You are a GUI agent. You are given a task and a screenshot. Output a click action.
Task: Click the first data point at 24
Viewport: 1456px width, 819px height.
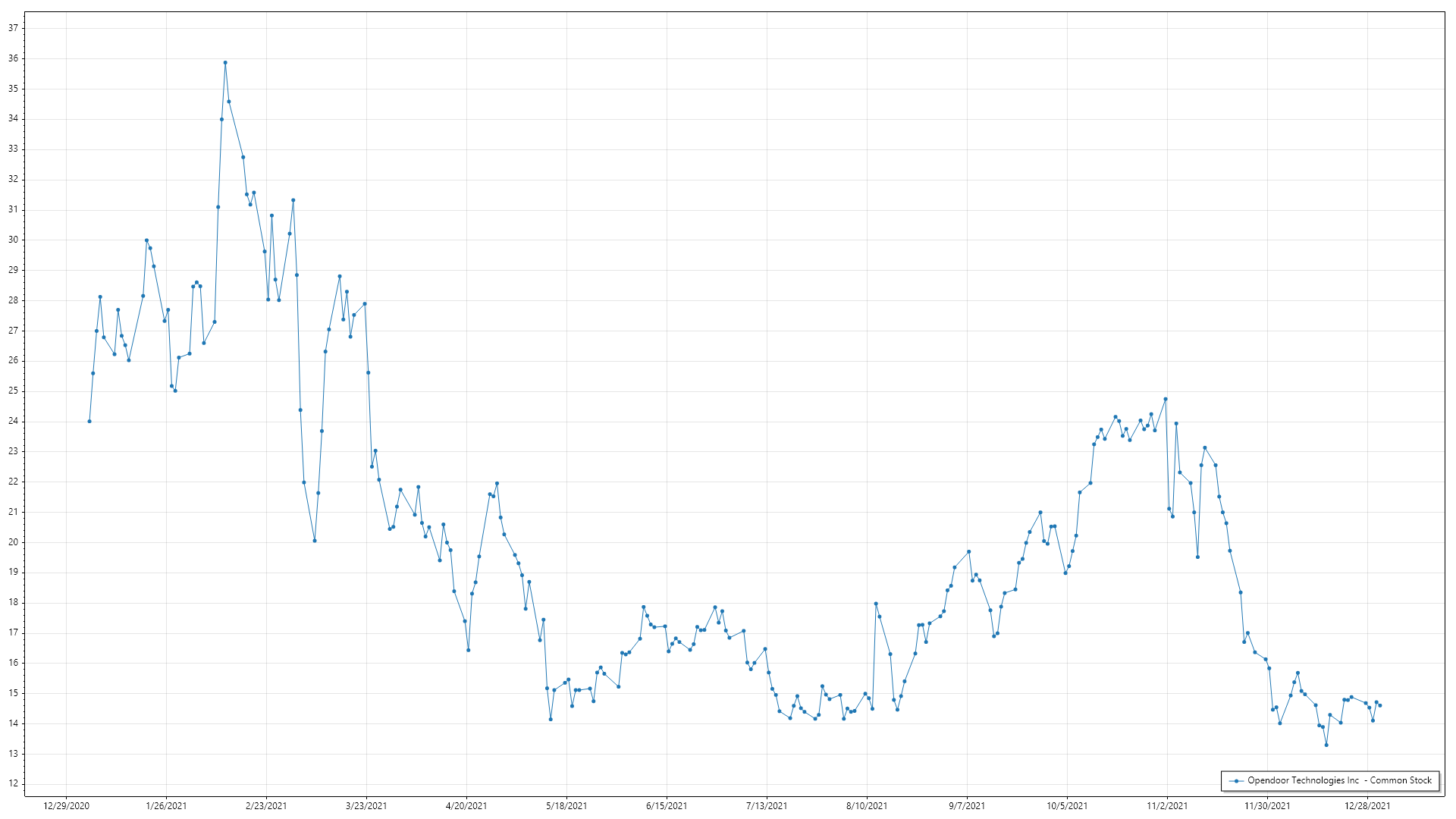pos(89,422)
